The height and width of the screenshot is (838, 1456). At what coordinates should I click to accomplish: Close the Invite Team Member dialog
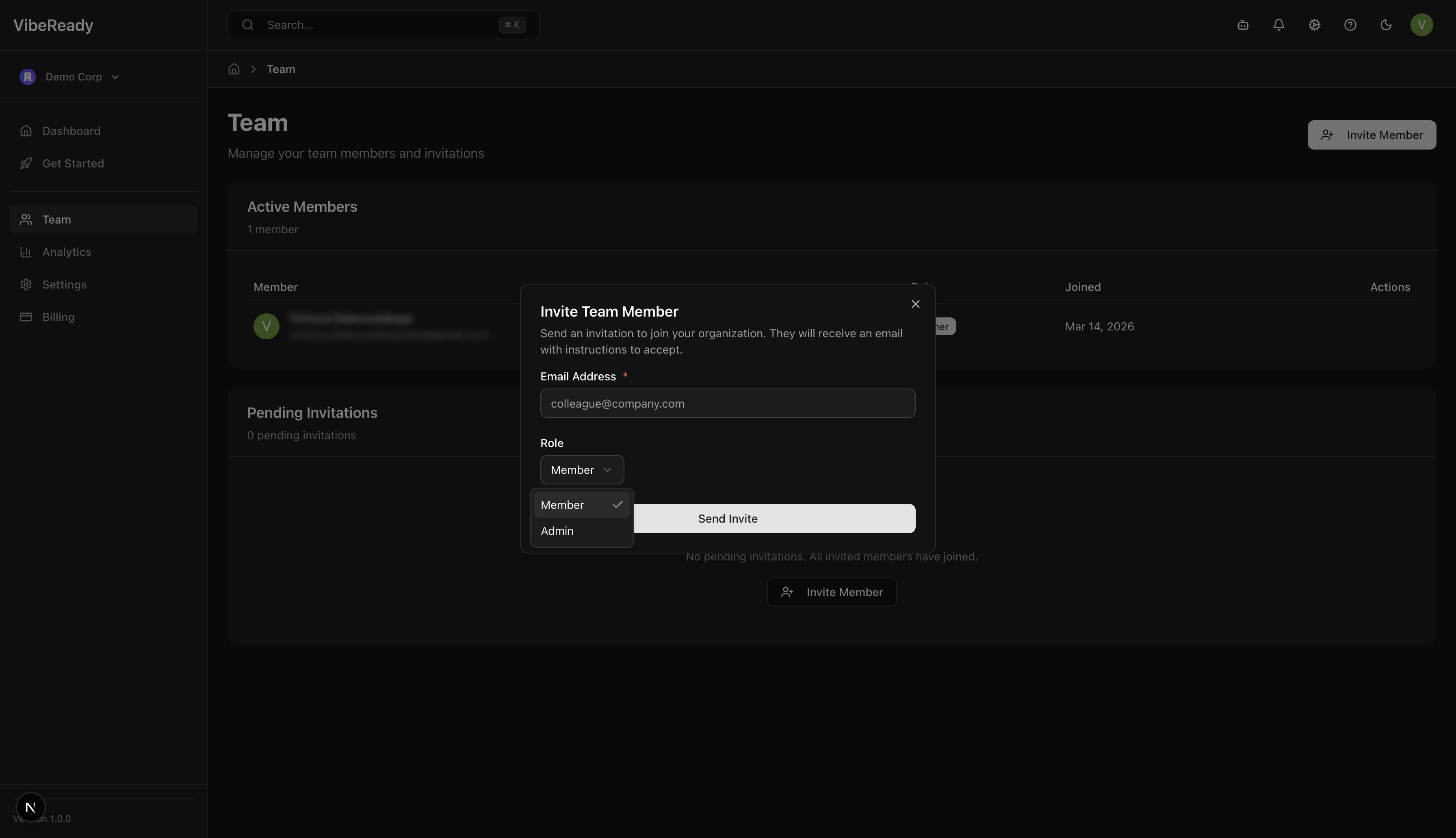pos(915,304)
